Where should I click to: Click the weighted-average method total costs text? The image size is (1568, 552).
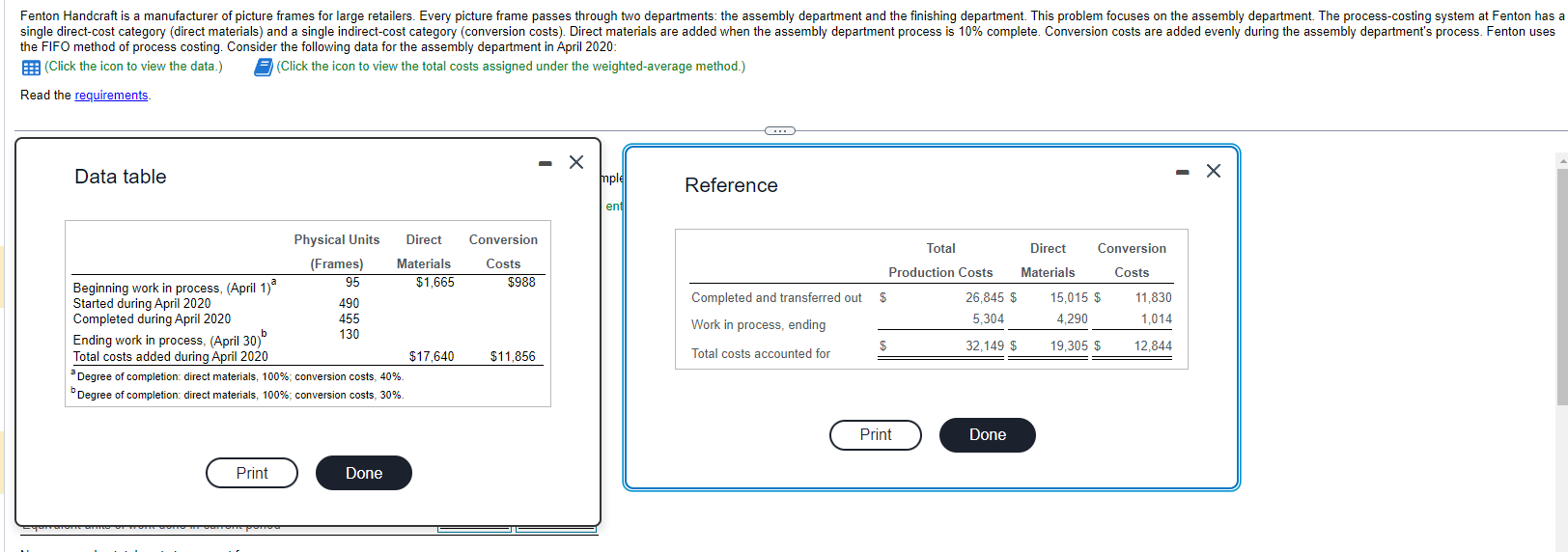[511, 67]
